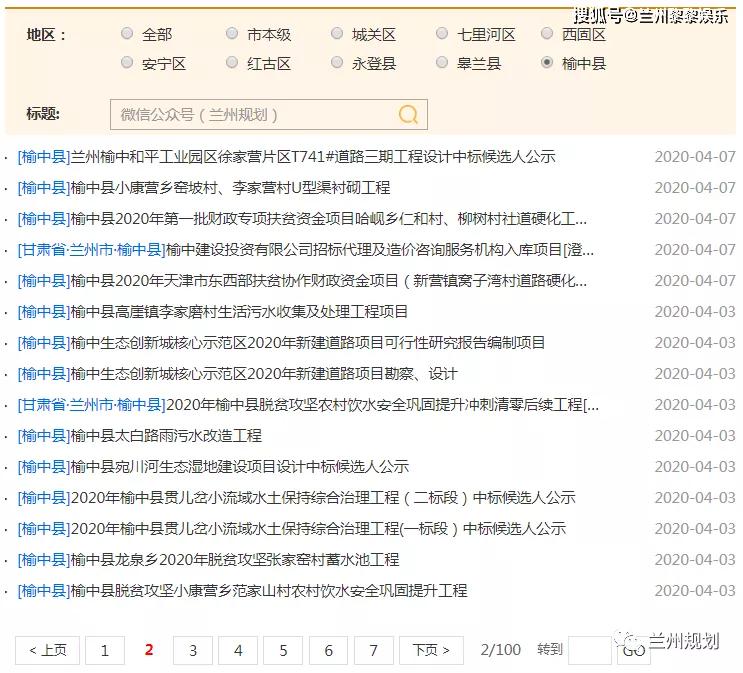Jump to page 1
Viewport: 743px width, 673px height.
pos(105,650)
